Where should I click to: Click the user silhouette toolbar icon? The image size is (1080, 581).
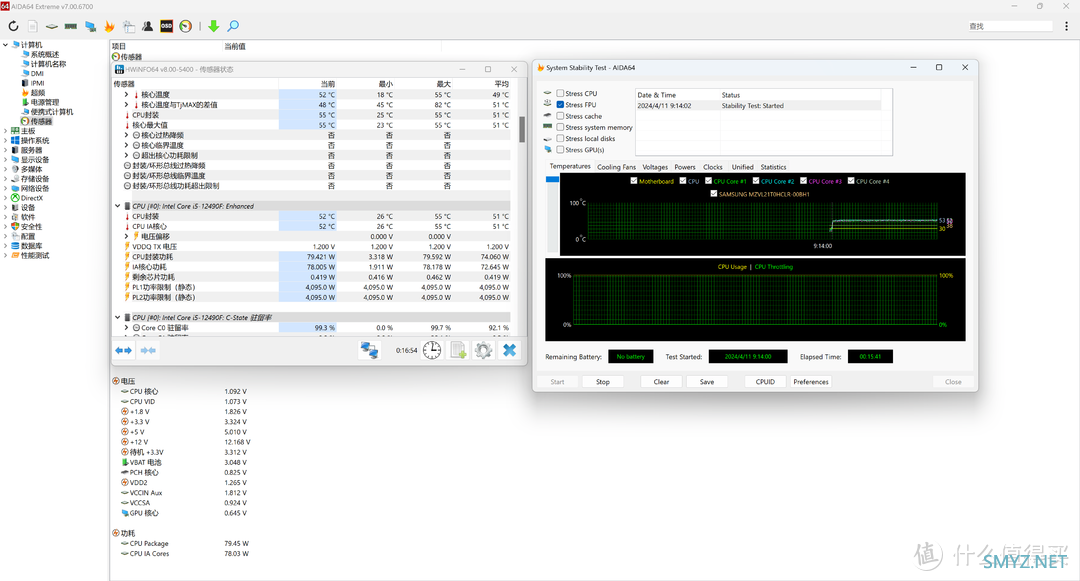point(147,26)
